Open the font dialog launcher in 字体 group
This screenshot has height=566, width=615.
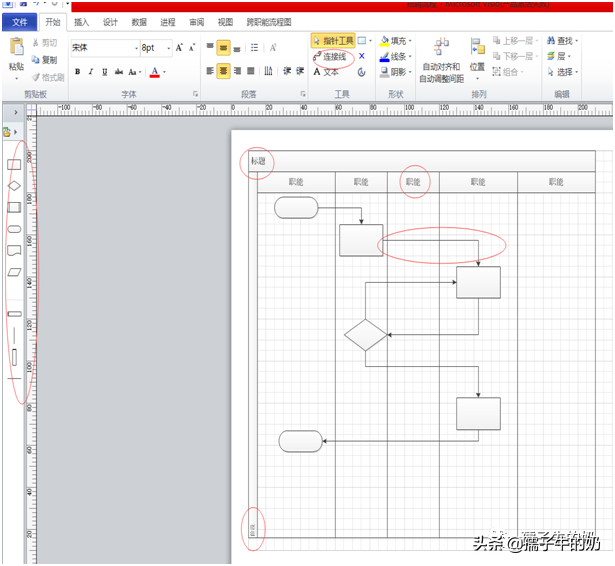[x=195, y=94]
